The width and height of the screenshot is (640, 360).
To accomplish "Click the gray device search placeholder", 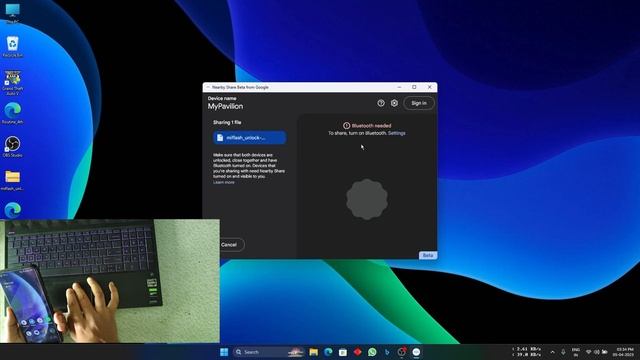I will pyautogui.click(x=367, y=199).
